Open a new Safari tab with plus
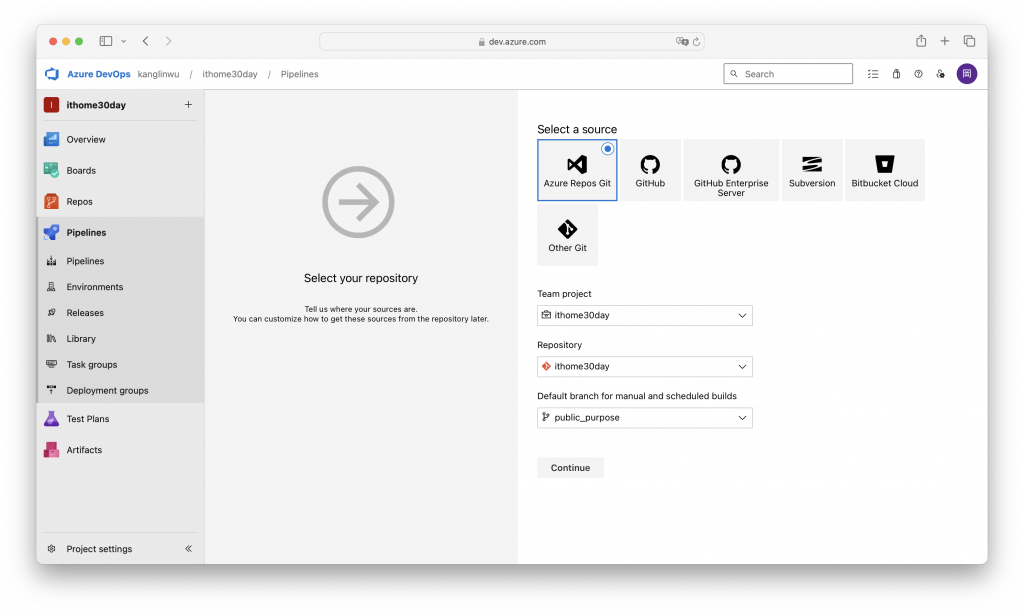1024x612 pixels. (944, 41)
